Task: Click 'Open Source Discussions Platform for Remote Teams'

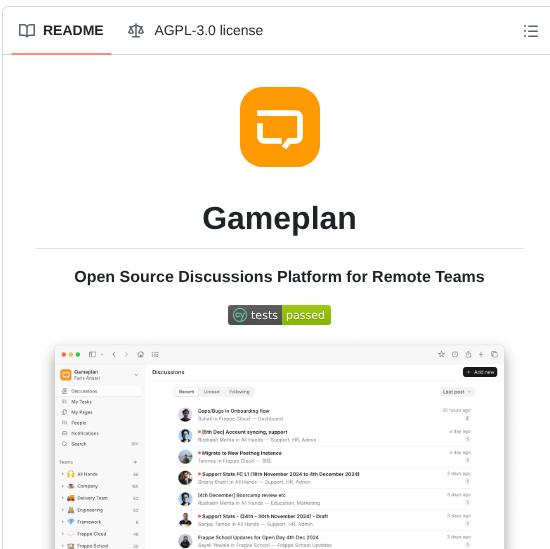Action: pyautogui.click(x=279, y=277)
